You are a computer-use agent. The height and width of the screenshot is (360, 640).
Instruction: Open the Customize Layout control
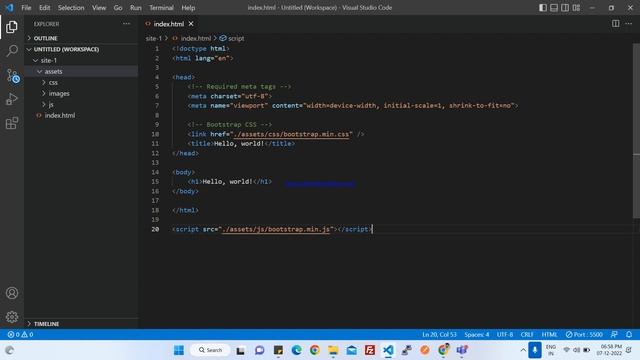click(576, 7)
